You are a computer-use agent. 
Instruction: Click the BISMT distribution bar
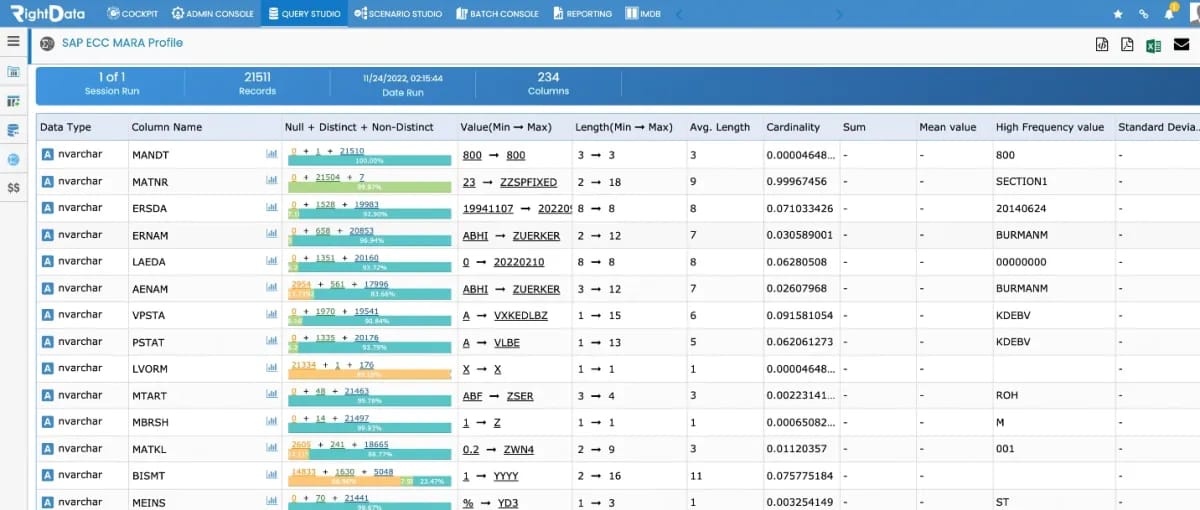[x=369, y=480]
